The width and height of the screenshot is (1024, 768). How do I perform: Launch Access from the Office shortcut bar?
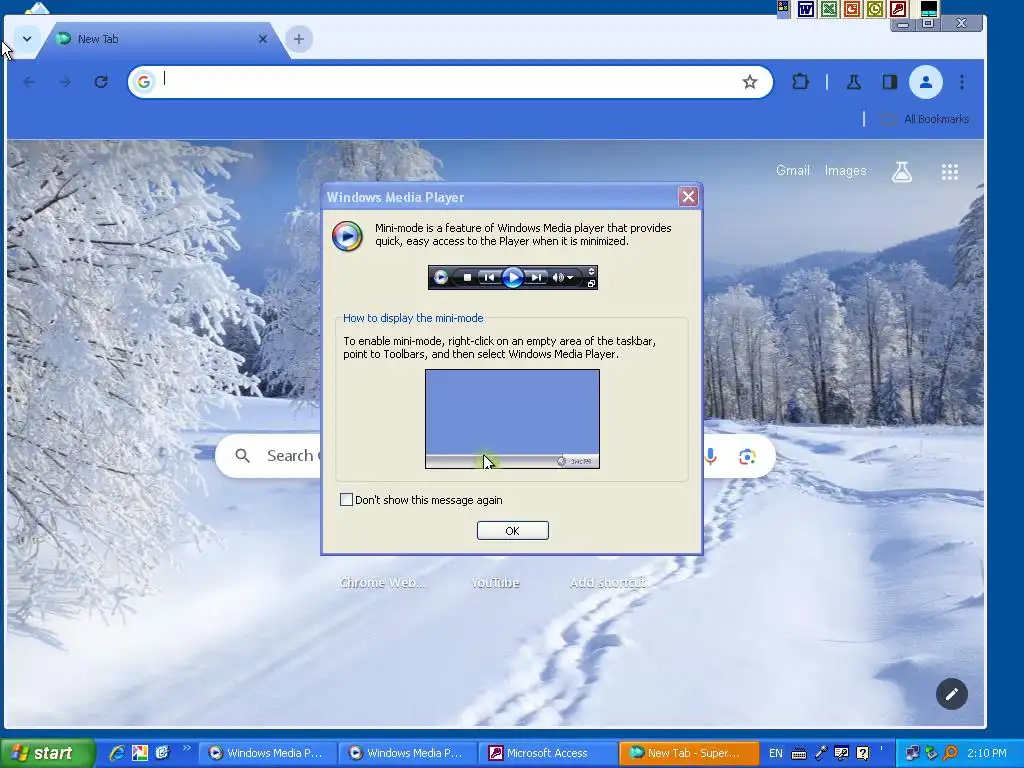click(x=897, y=9)
